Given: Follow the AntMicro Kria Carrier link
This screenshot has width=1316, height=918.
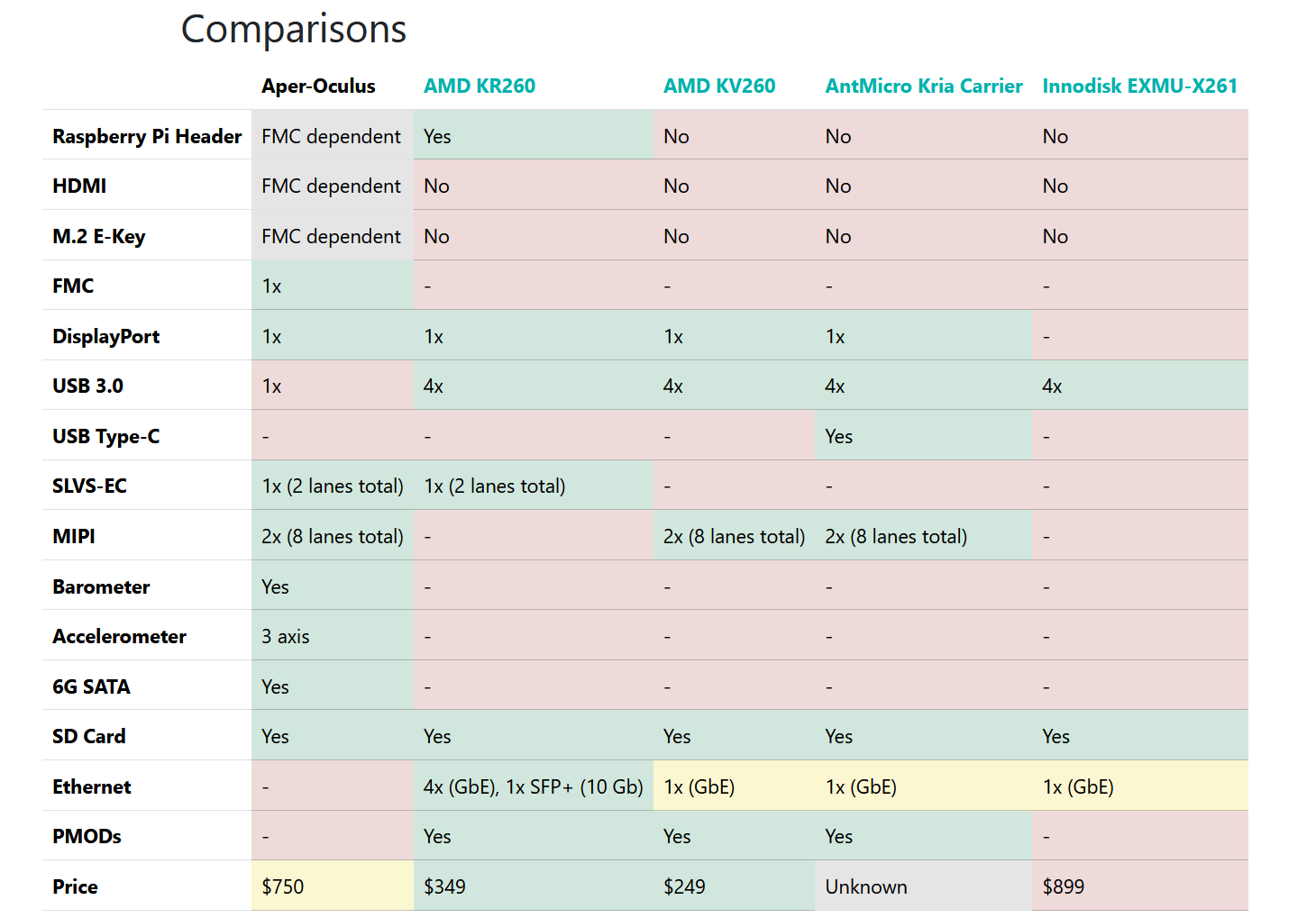Looking at the screenshot, I should click(924, 86).
